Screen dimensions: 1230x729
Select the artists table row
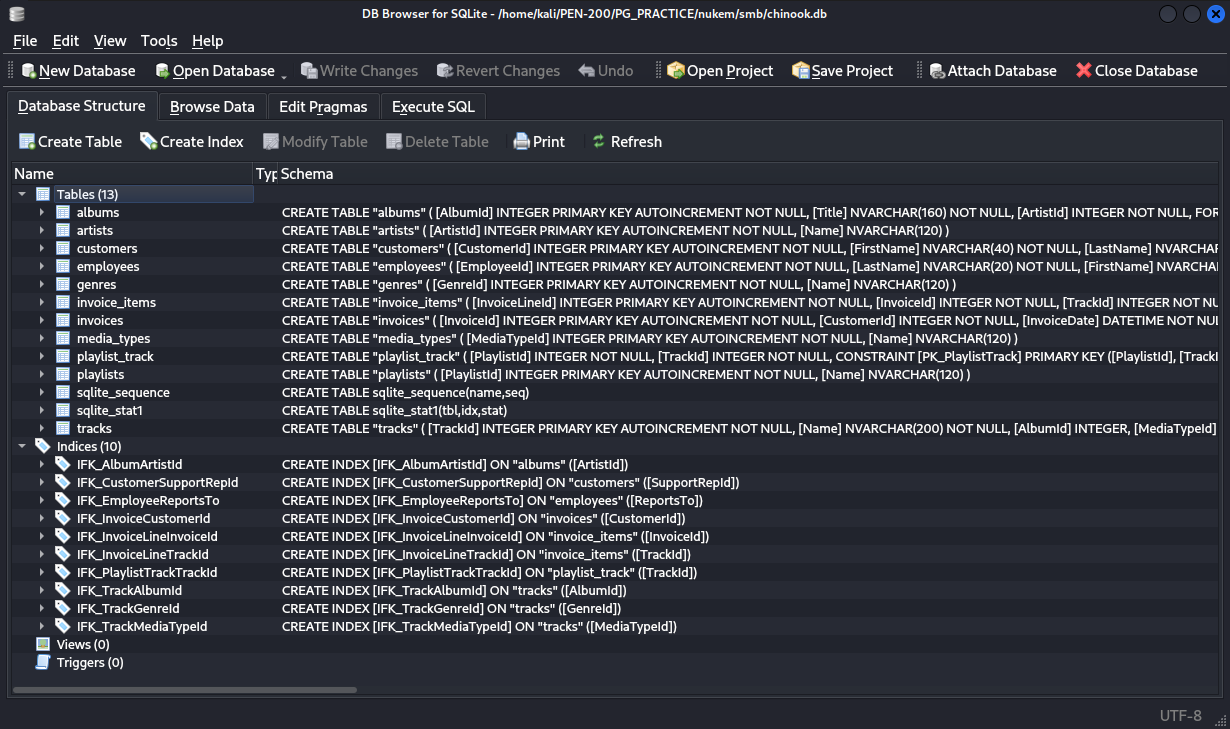tap(614, 230)
